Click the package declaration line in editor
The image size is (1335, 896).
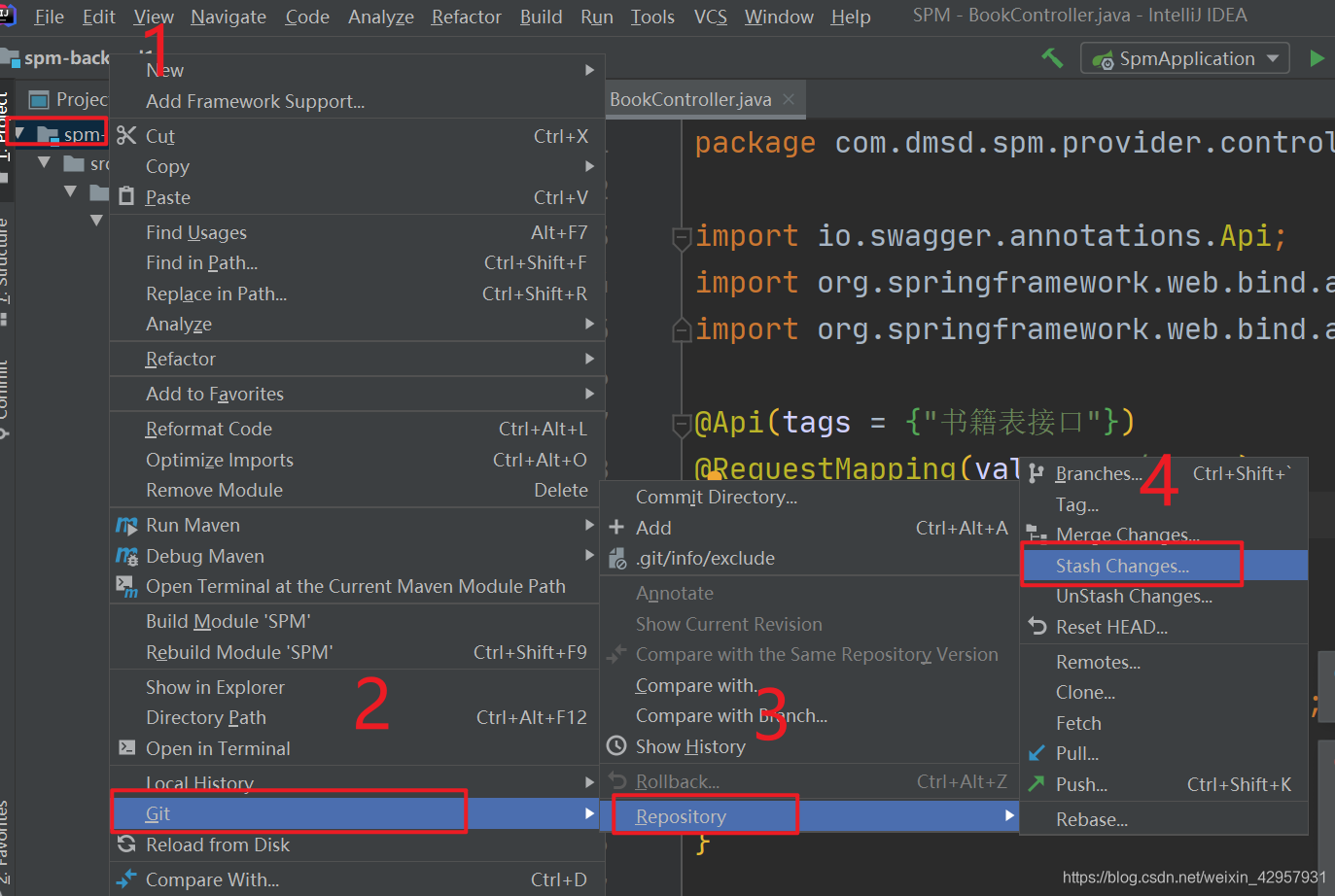click(1014, 143)
